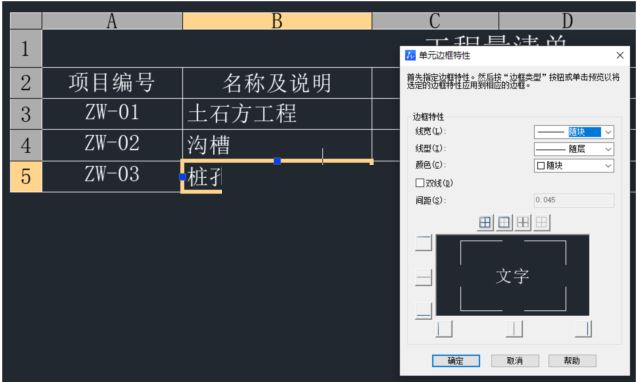Toggle the bottom border button beside preview
This screenshot has height=382, width=637.
pos(424,311)
